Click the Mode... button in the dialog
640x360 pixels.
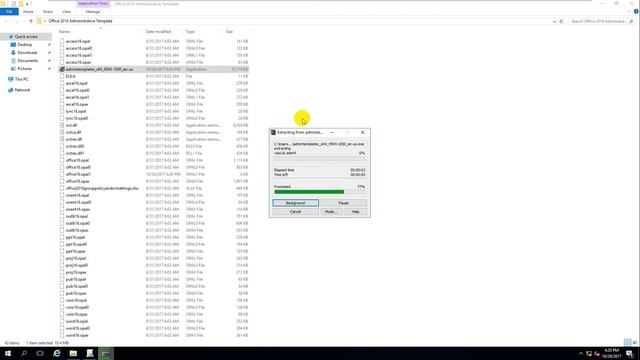coord(331,212)
